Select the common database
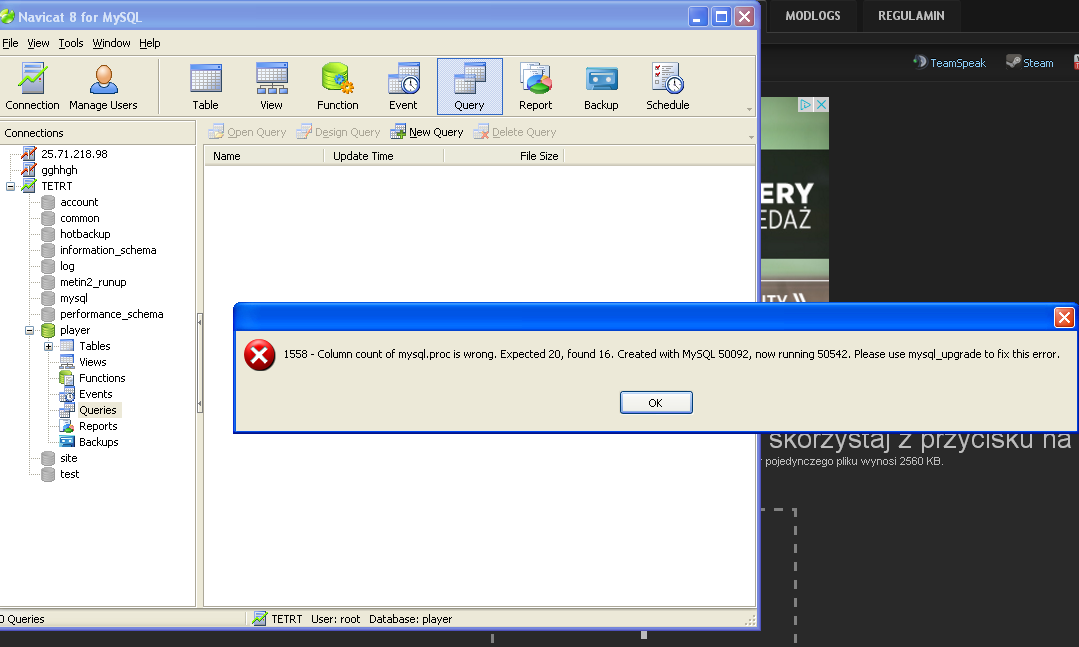This screenshot has width=1079, height=647. point(80,218)
